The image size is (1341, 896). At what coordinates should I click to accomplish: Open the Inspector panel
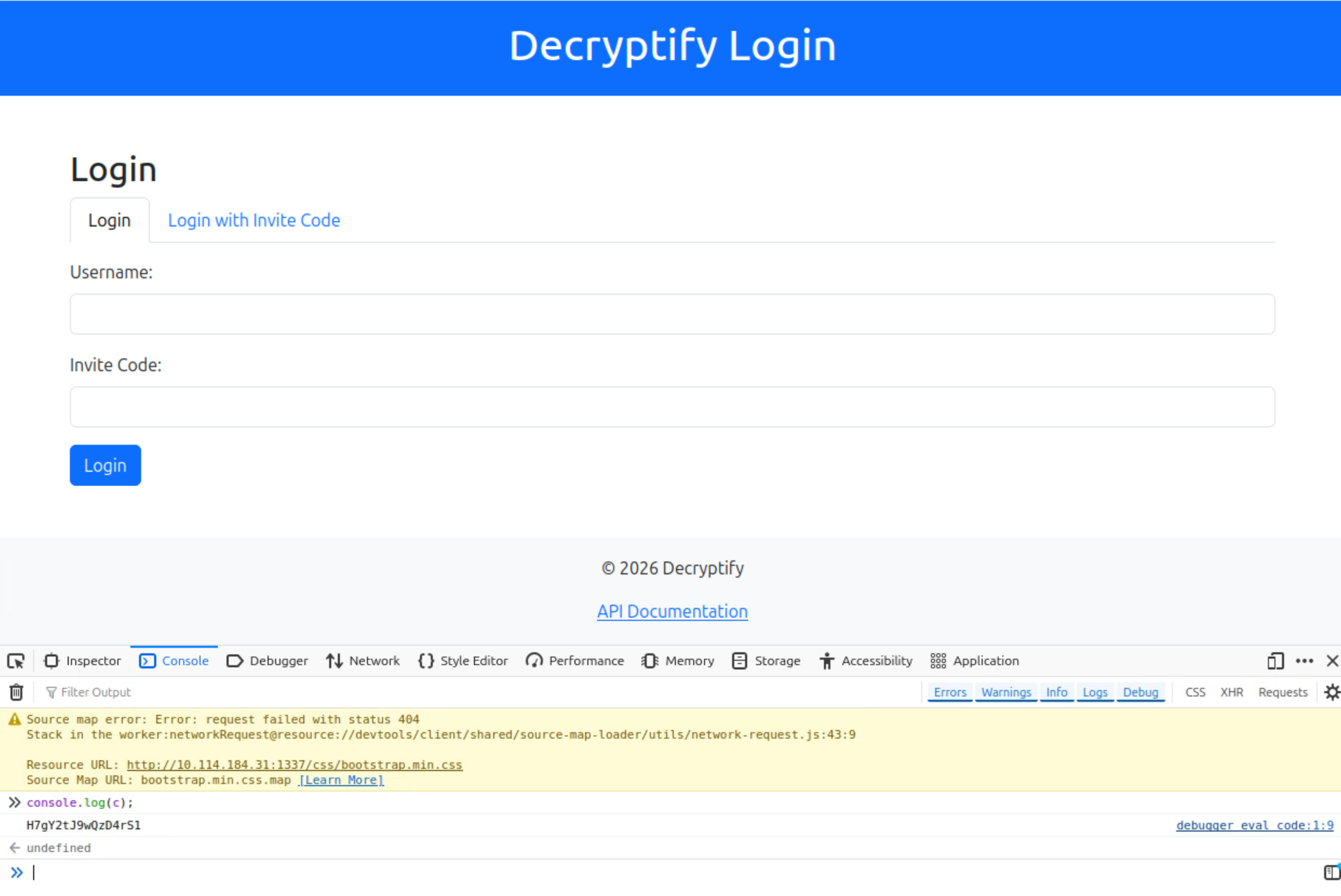click(83, 661)
